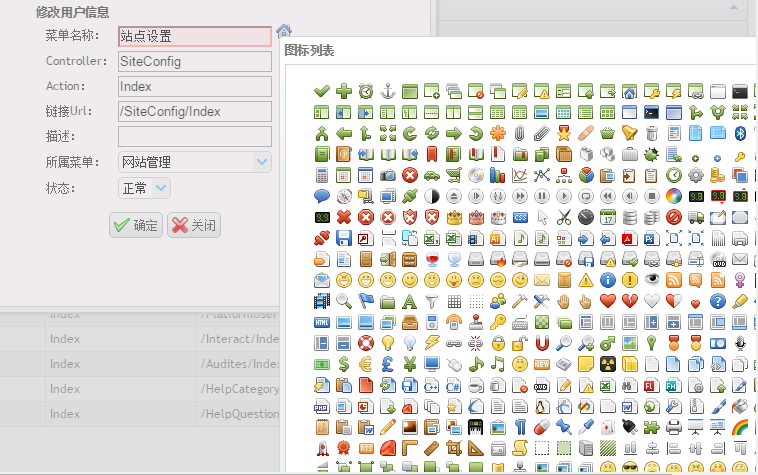Screen dimensions: 758x475
Task: Pick the film strip icon
Action: point(321,302)
